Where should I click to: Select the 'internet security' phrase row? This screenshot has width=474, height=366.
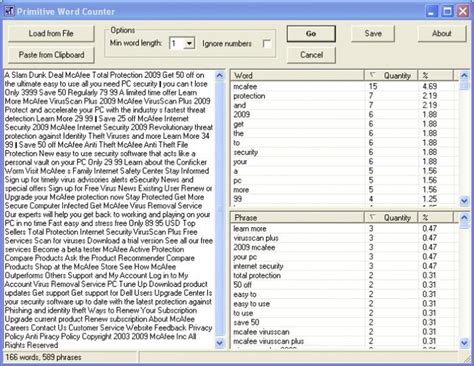(x=345, y=266)
